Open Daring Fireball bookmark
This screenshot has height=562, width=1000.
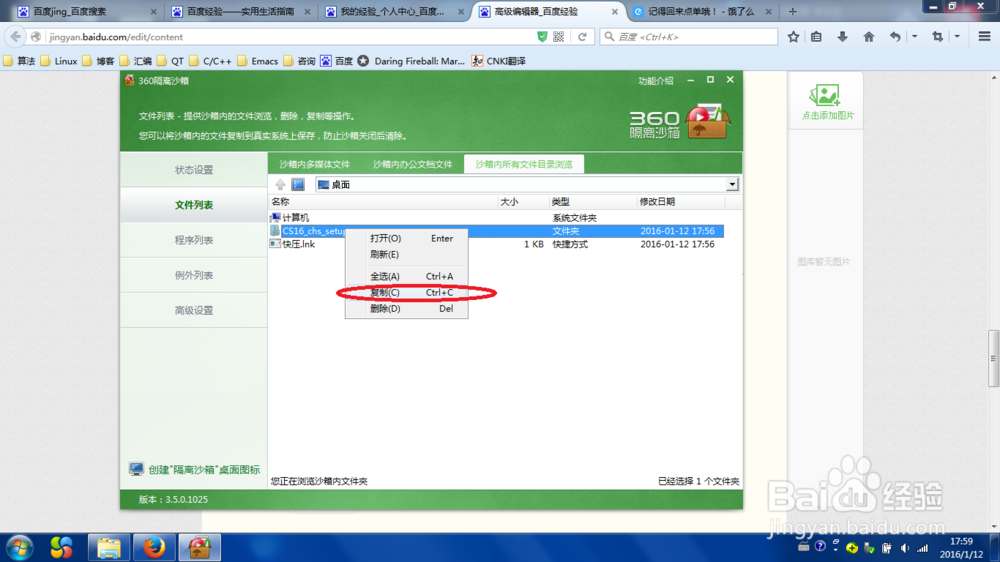click(x=411, y=61)
